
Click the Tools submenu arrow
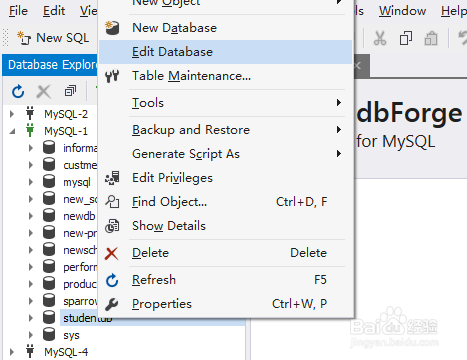coord(339,103)
